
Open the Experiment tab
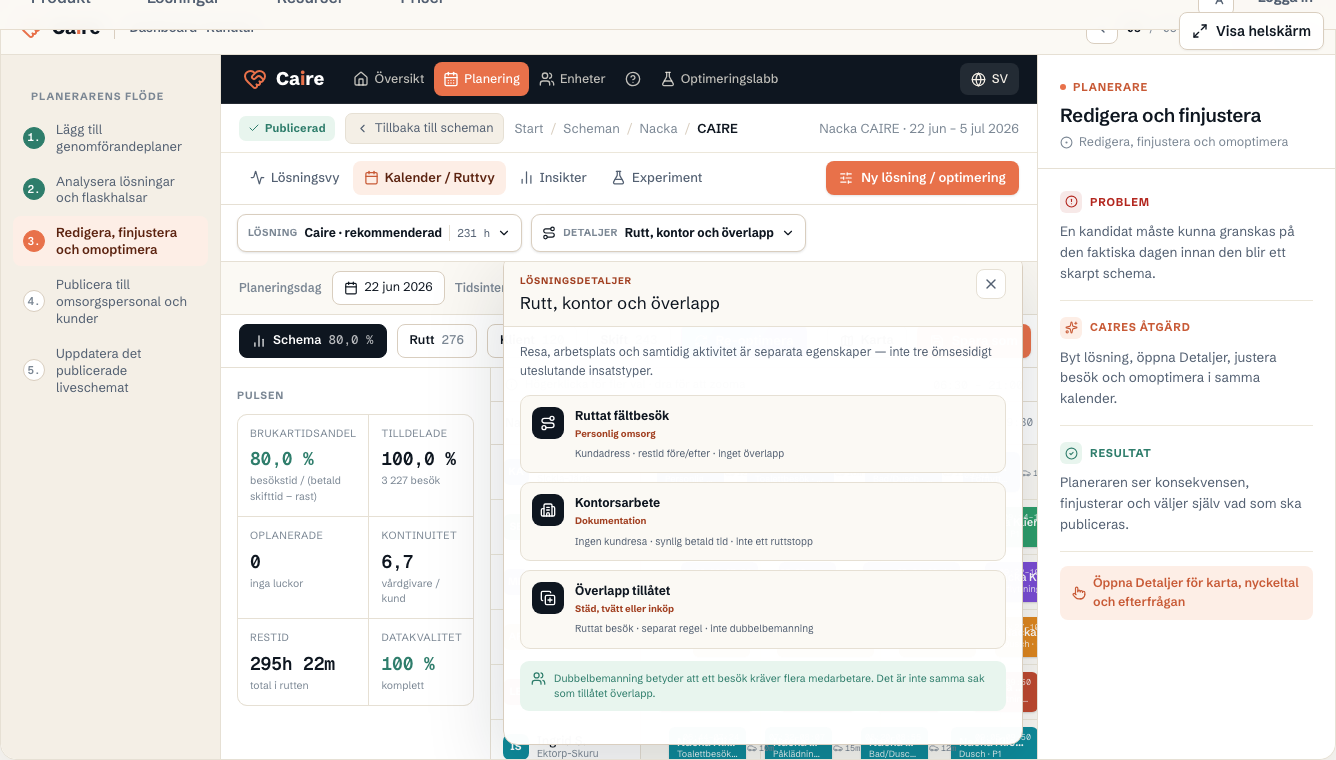657,178
